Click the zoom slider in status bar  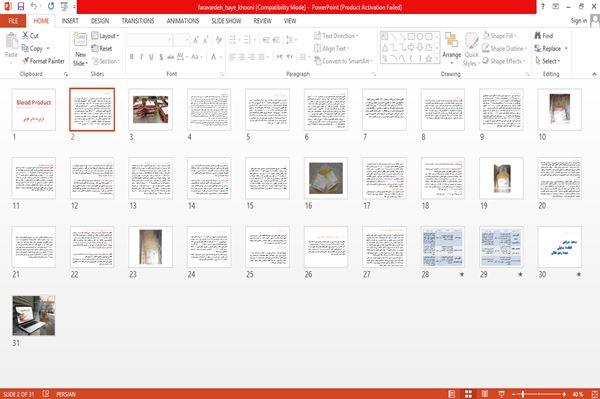tap(539, 394)
